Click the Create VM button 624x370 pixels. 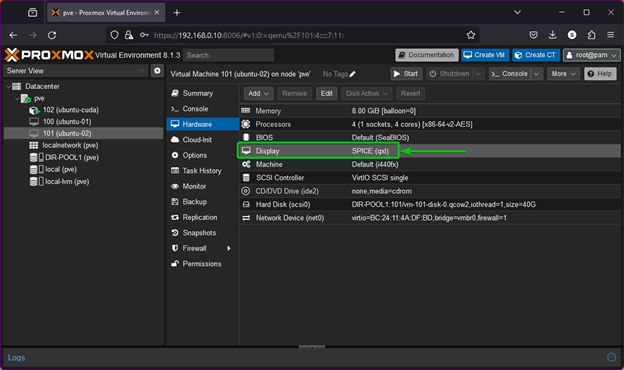pyautogui.click(x=485, y=55)
